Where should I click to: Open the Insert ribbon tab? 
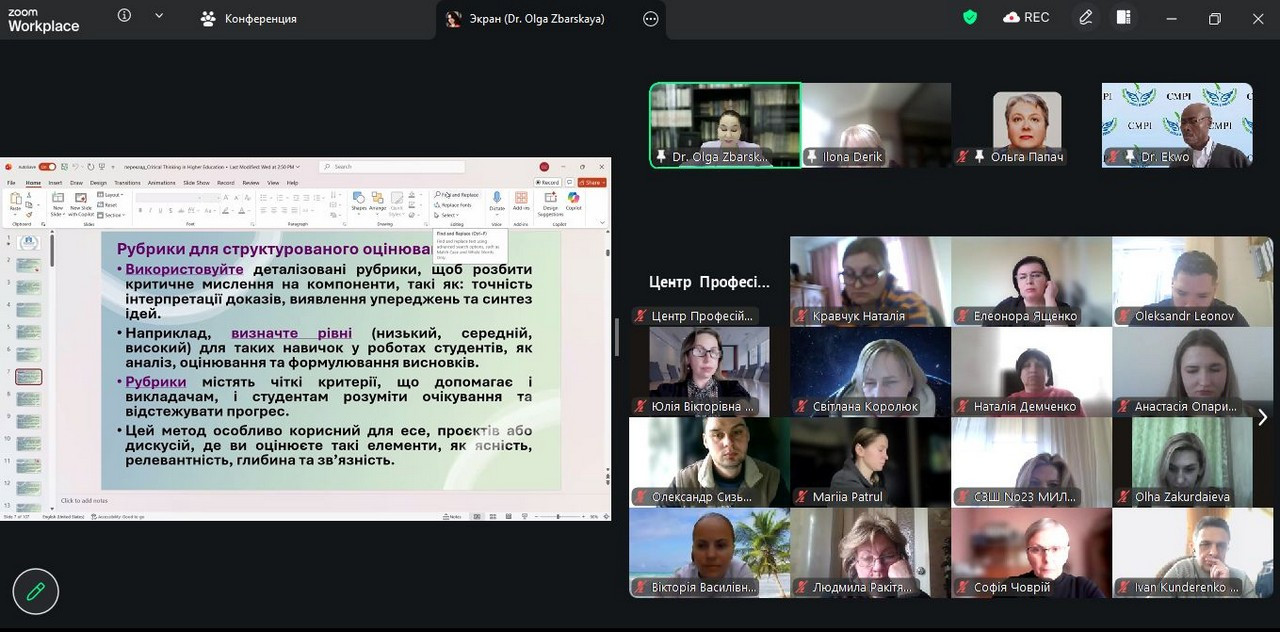coord(55,183)
